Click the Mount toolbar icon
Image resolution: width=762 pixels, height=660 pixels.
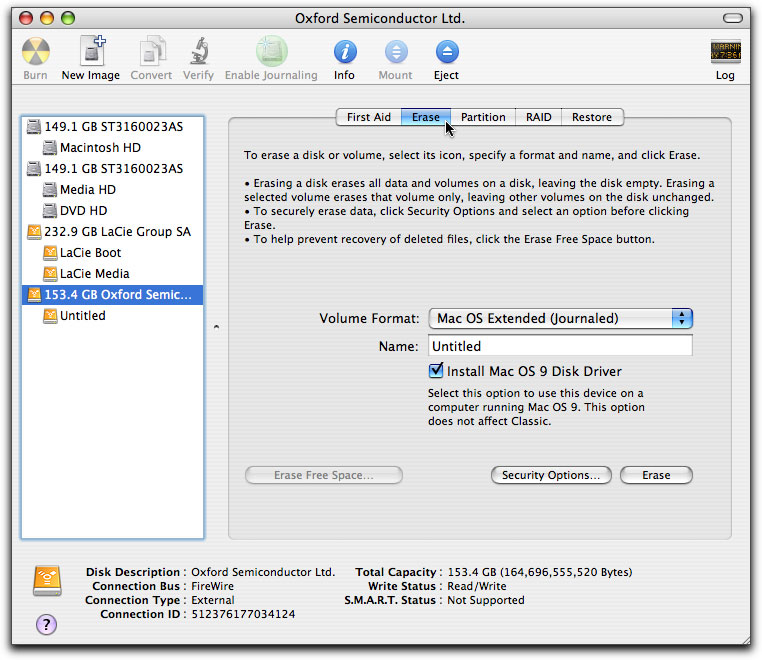coord(396,52)
